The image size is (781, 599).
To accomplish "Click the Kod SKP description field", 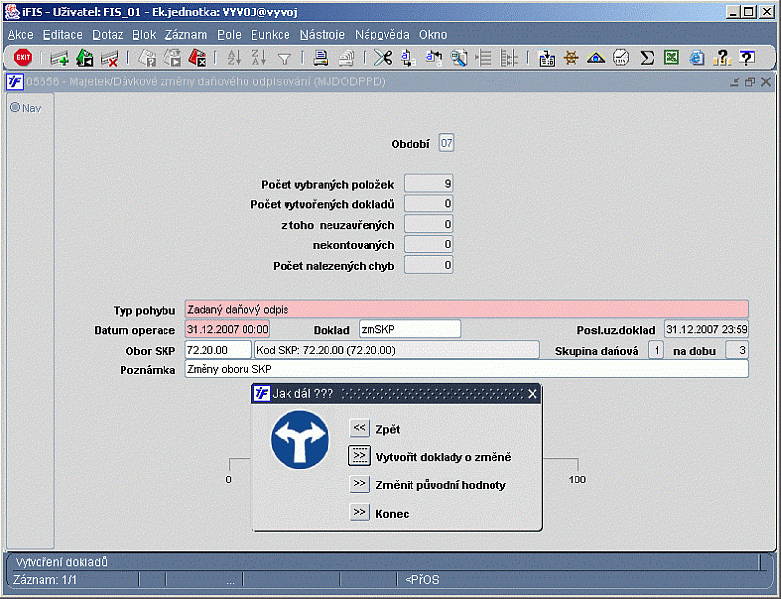I will pos(396,350).
